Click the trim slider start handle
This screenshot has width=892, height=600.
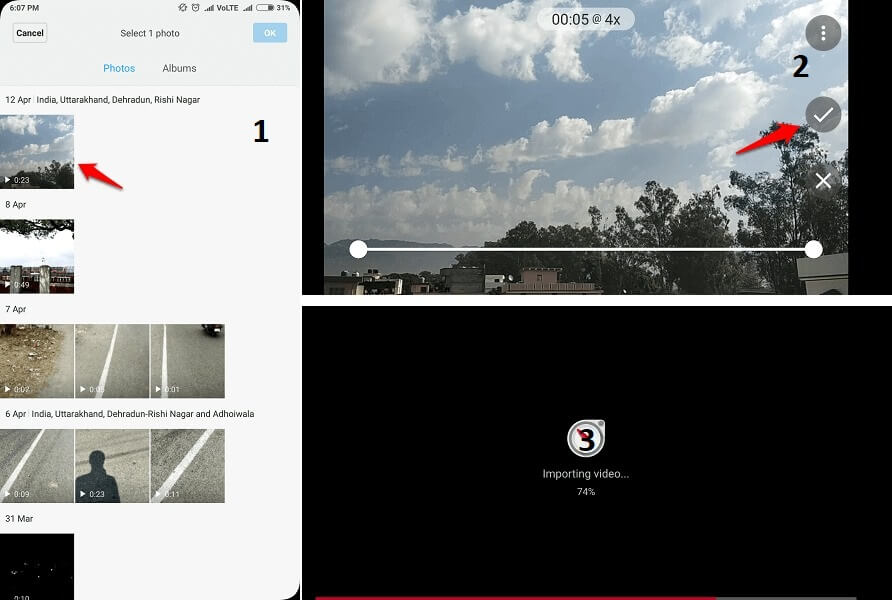coord(358,249)
